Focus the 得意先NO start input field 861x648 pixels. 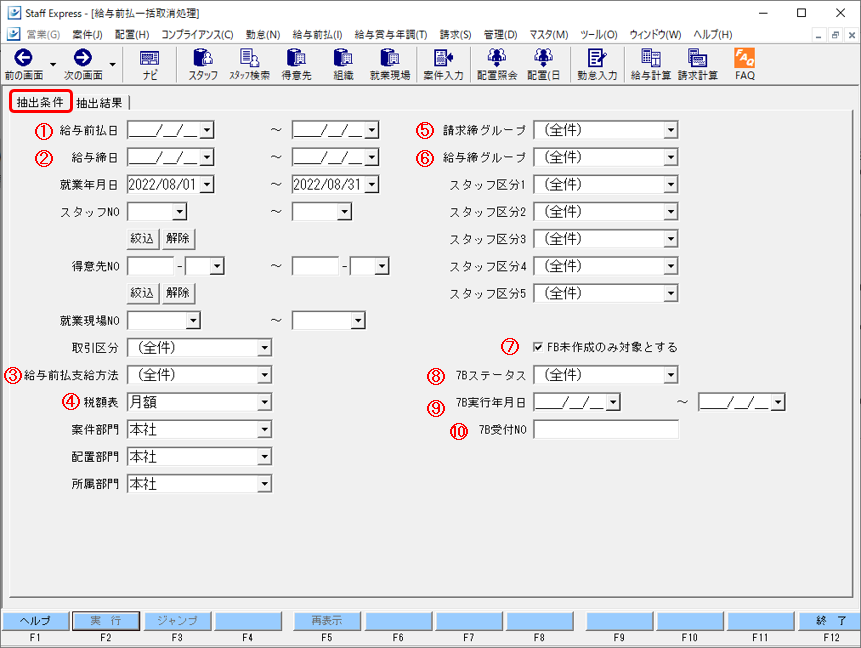click(x=151, y=266)
